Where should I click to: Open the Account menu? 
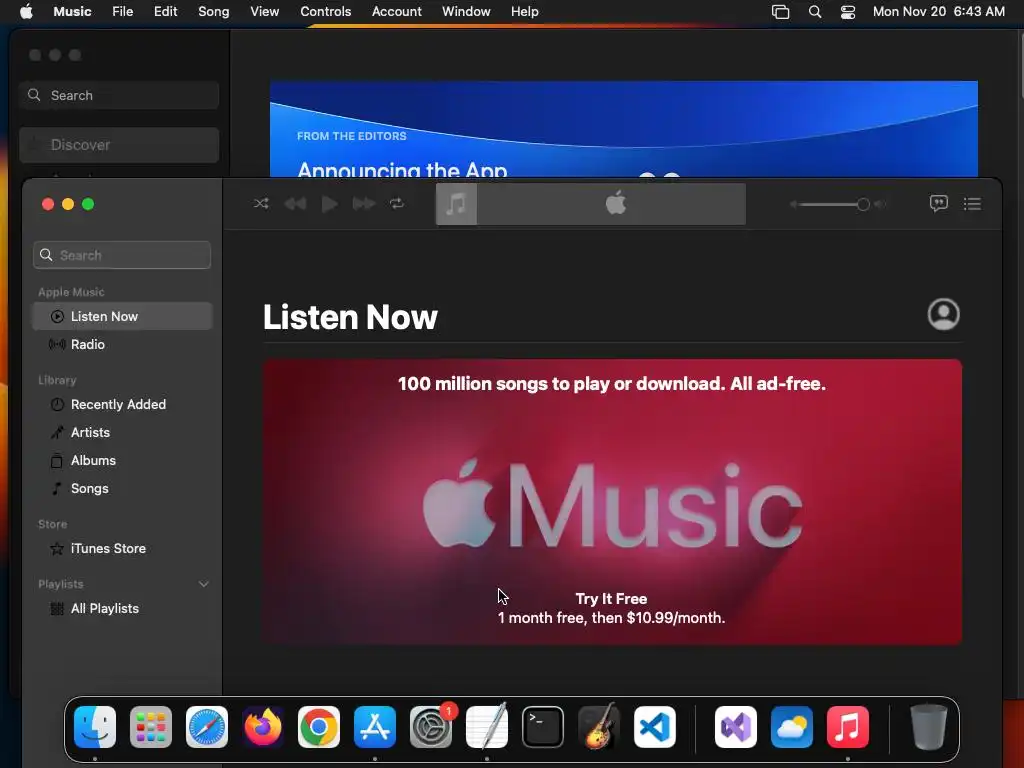[396, 11]
